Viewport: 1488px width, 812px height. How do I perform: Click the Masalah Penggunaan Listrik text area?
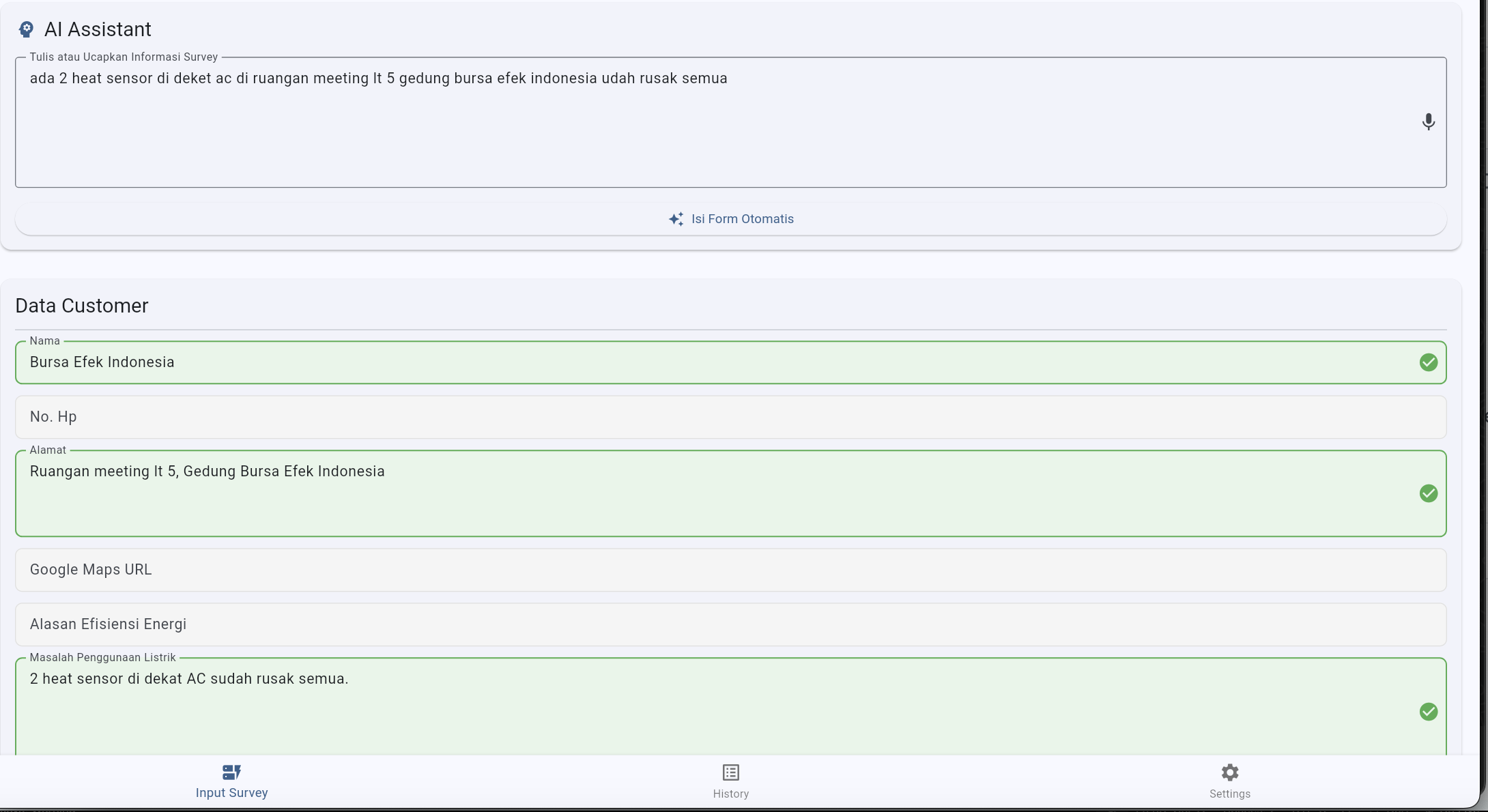(730, 707)
